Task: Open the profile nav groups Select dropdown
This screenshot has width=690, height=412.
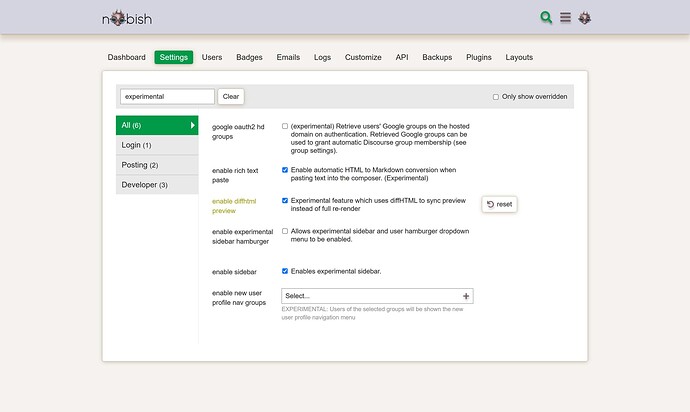Action: pos(377,296)
